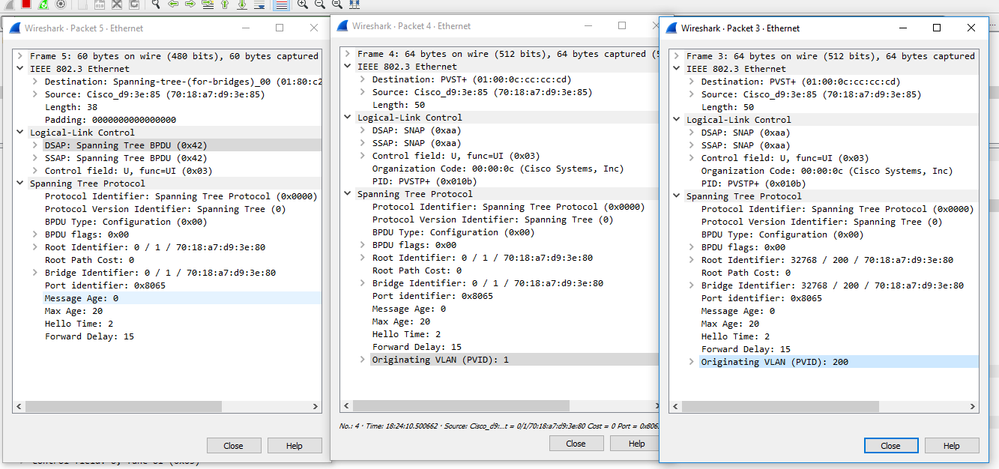Expand Frame 5 details in Packet 5 window

20,56
